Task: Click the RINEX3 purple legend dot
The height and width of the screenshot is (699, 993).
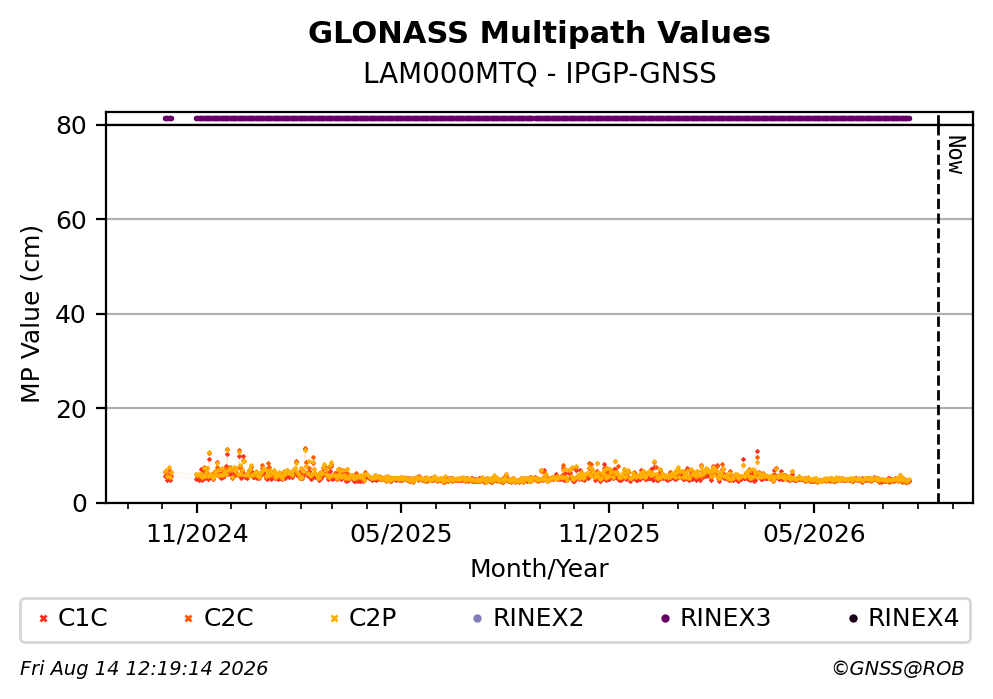Action: click(x=665, y=619)
